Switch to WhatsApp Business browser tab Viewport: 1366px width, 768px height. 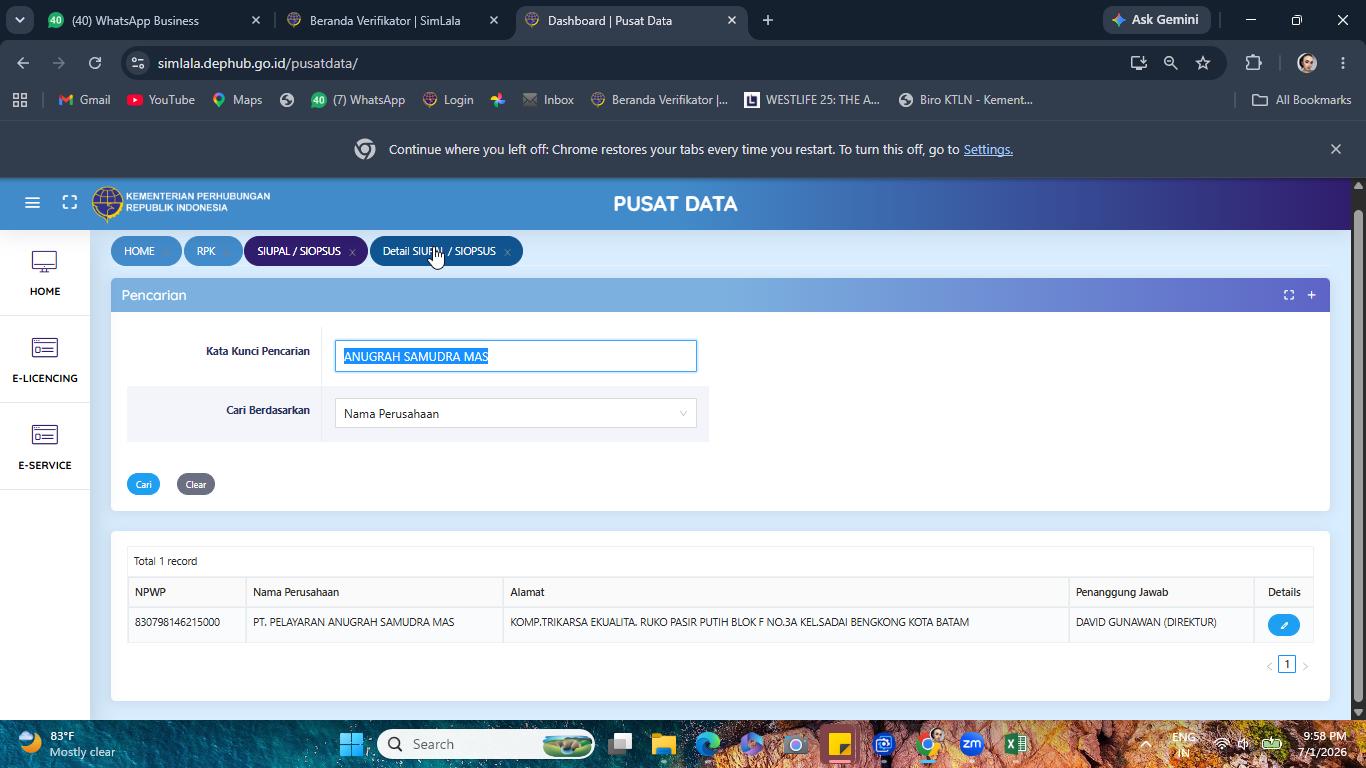150,20
